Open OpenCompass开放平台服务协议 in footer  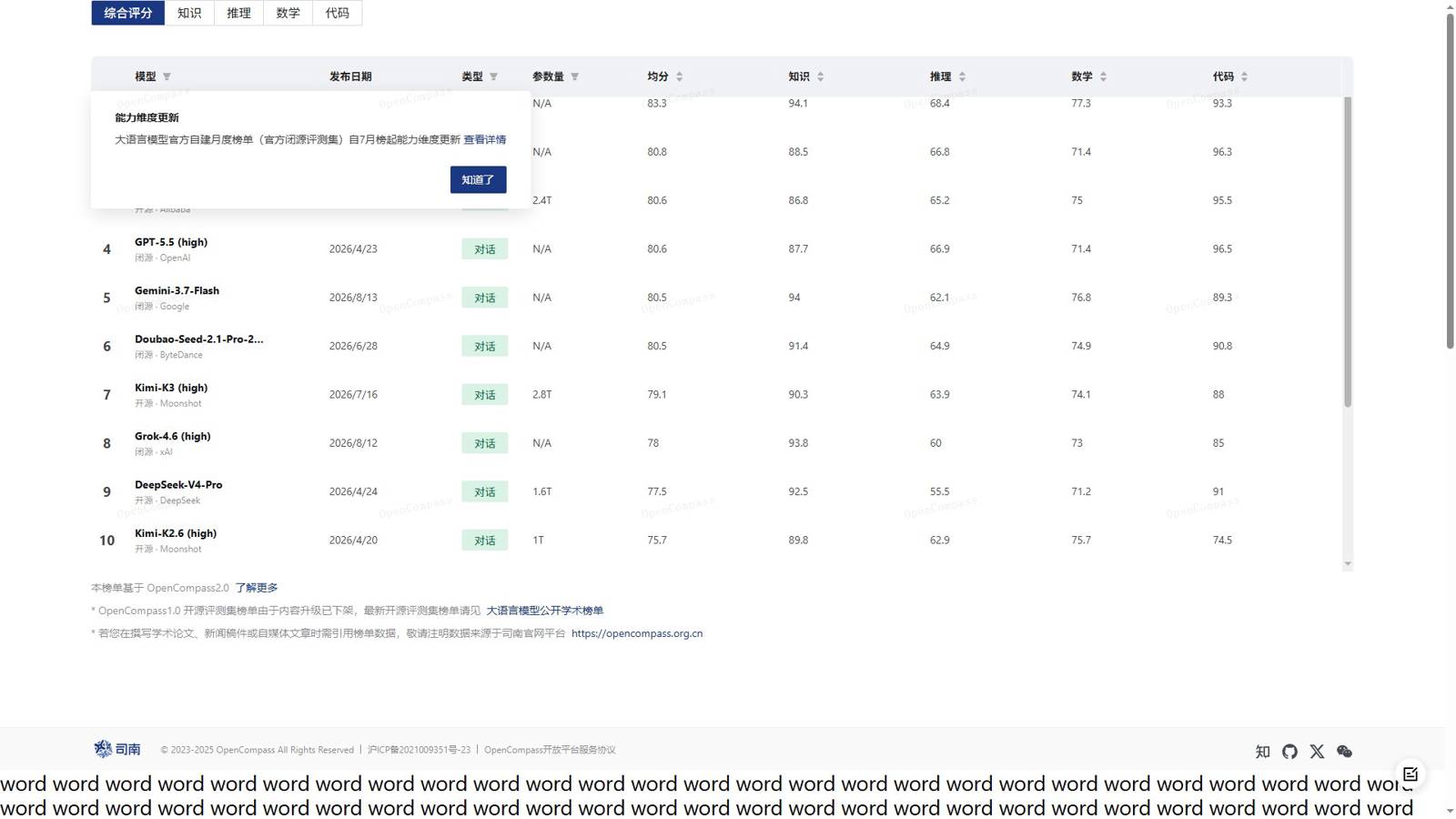click(550, 750)
